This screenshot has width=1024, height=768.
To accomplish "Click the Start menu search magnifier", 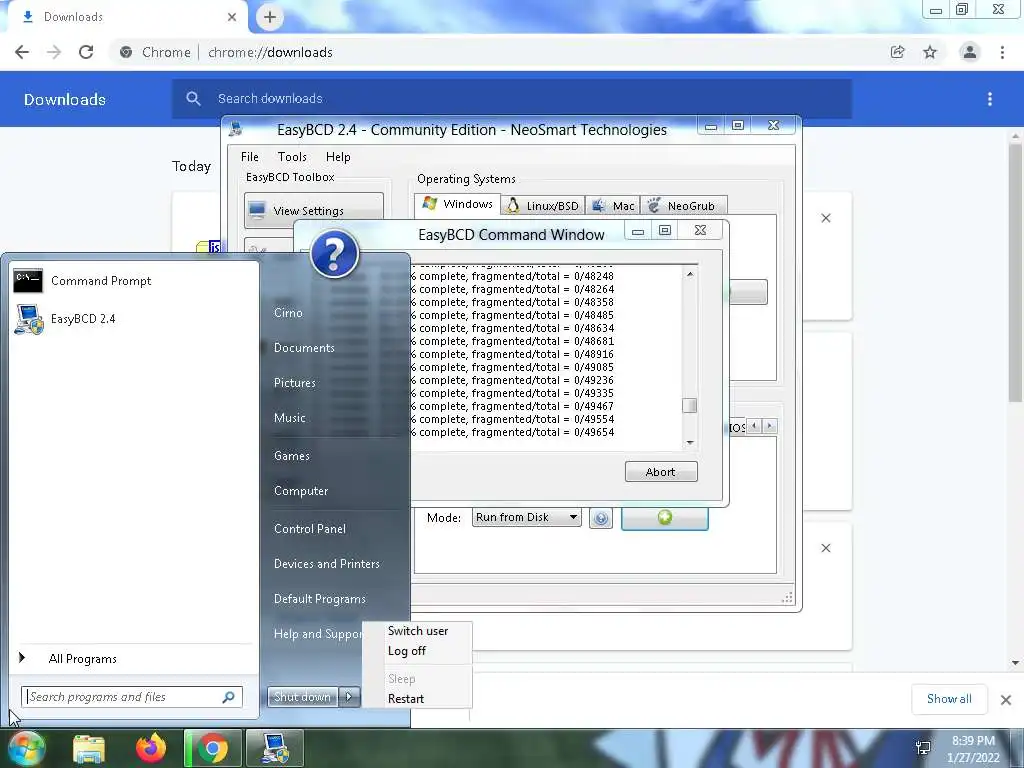I will click(229, 697).
